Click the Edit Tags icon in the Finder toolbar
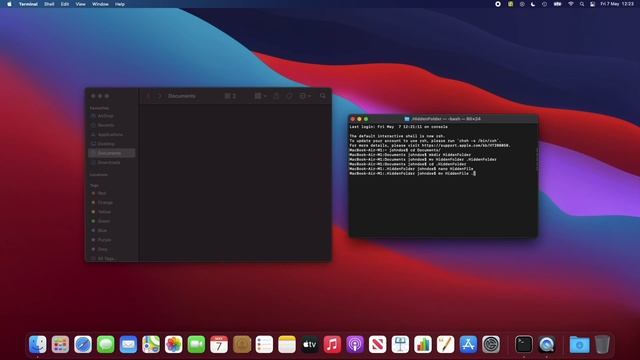 (289, 96)
